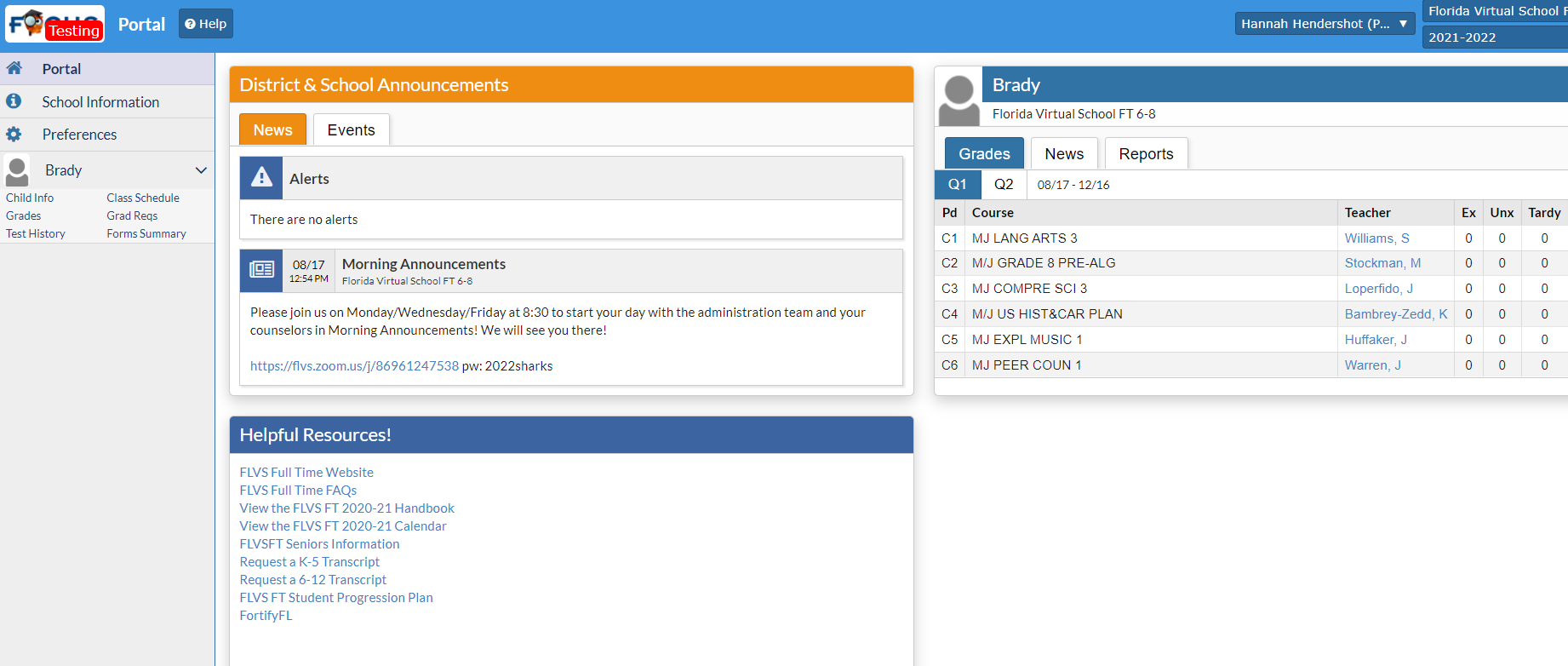1568x666 pixels.
Task: Click teacher Huffaker, J link
Action: (x=1376, y=340)
